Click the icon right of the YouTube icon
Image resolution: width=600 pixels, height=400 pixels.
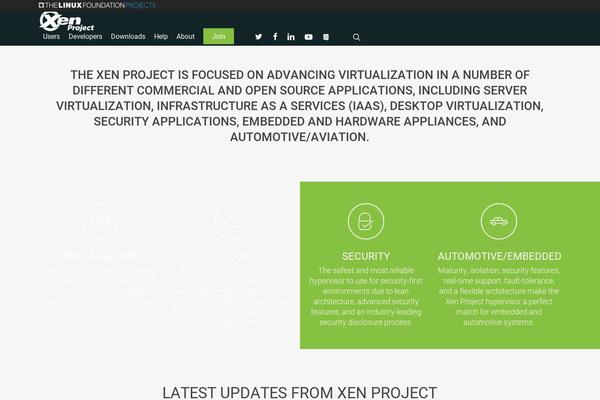tap(326, 37)
